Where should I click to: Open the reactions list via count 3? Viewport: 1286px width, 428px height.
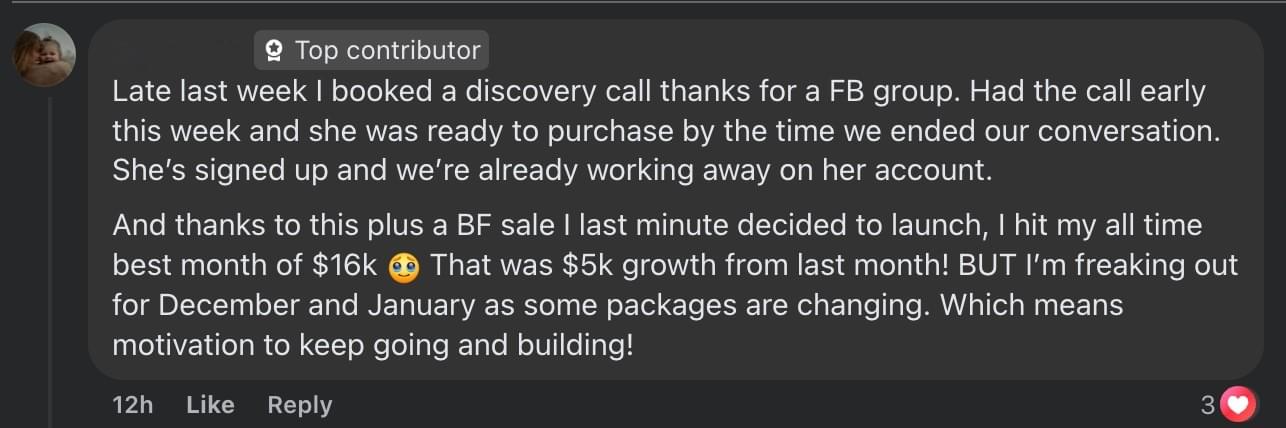[x=1207, y=405]
